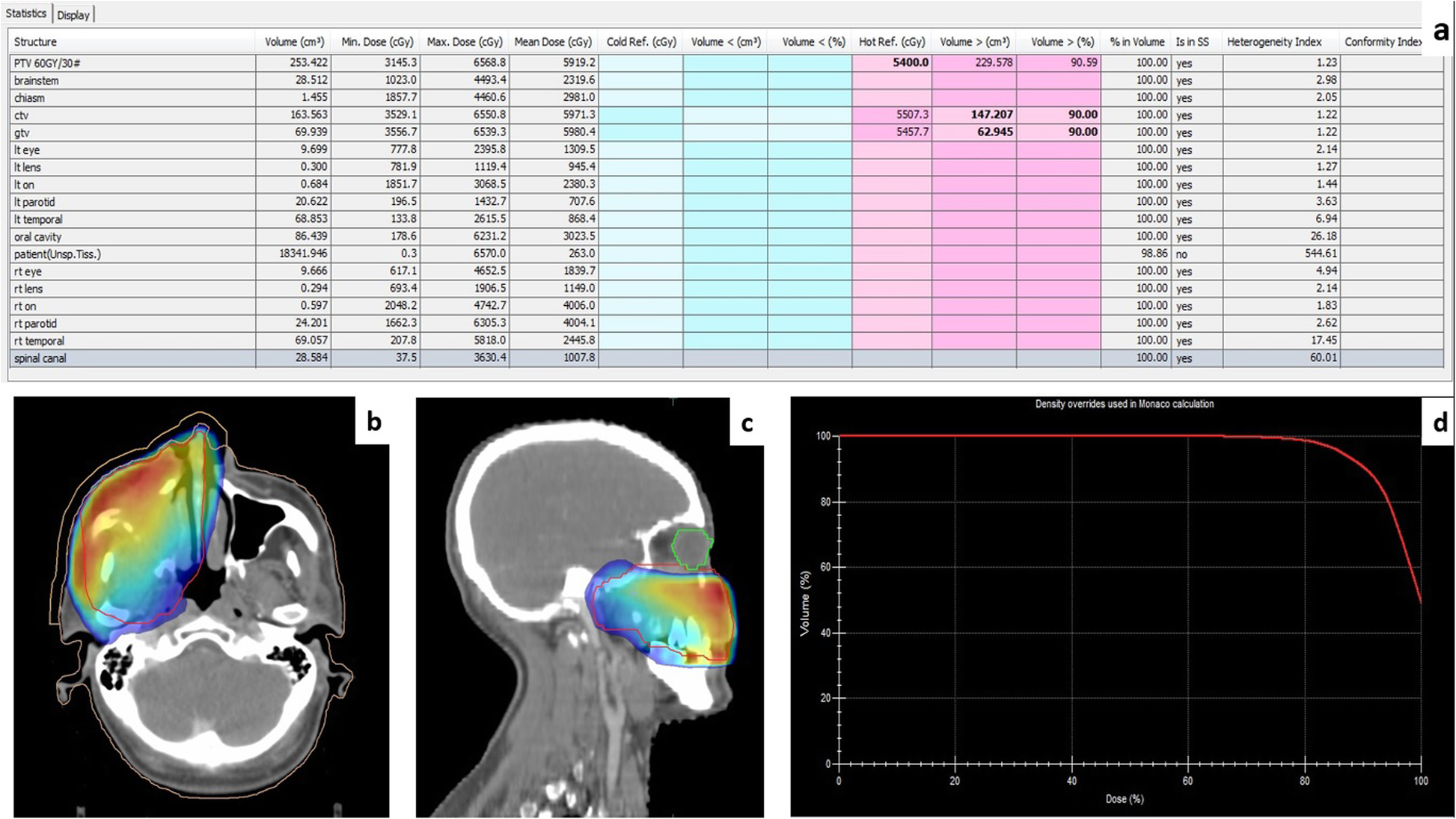Select the rt temporal structure row
Screen dimensions: 1456x819
click(727, 340)
